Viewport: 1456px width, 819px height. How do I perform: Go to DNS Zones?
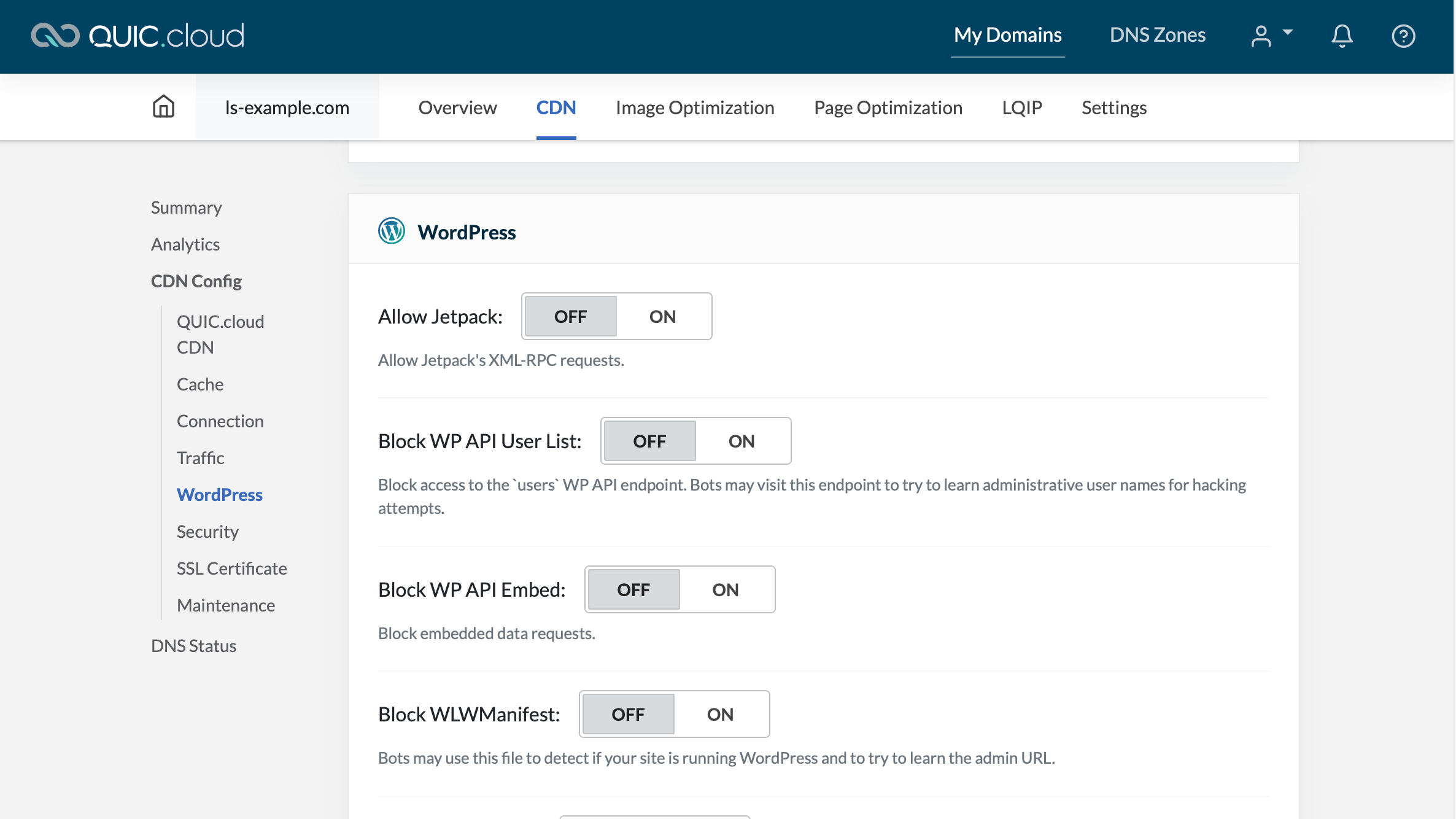click(x=1156, y=34)
